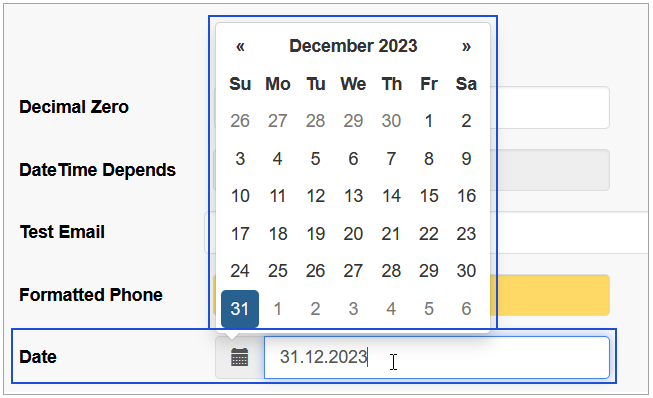
Task: Click into the Date text input
Action: (436, 357)
